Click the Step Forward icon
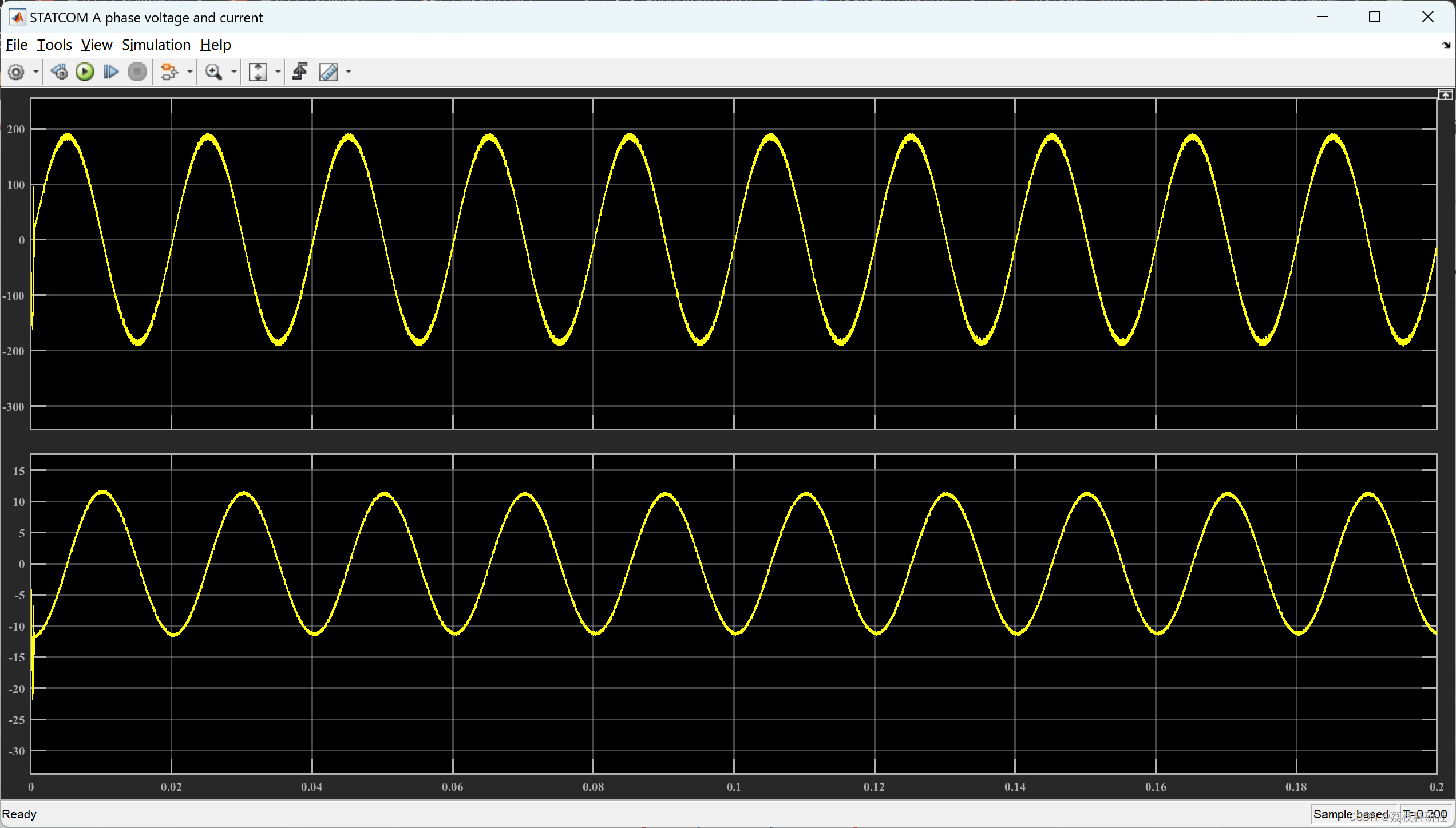1456x828 pixels. point(110,72)
